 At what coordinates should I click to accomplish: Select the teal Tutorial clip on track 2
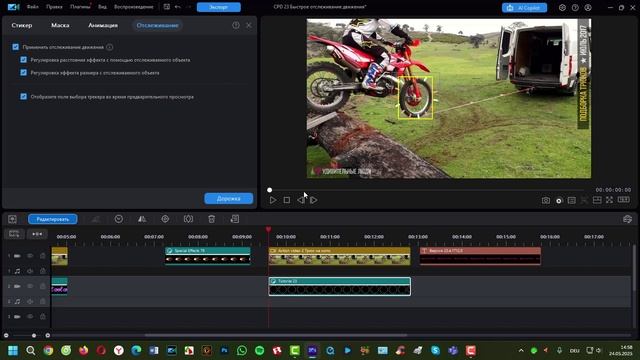(340, 287)
